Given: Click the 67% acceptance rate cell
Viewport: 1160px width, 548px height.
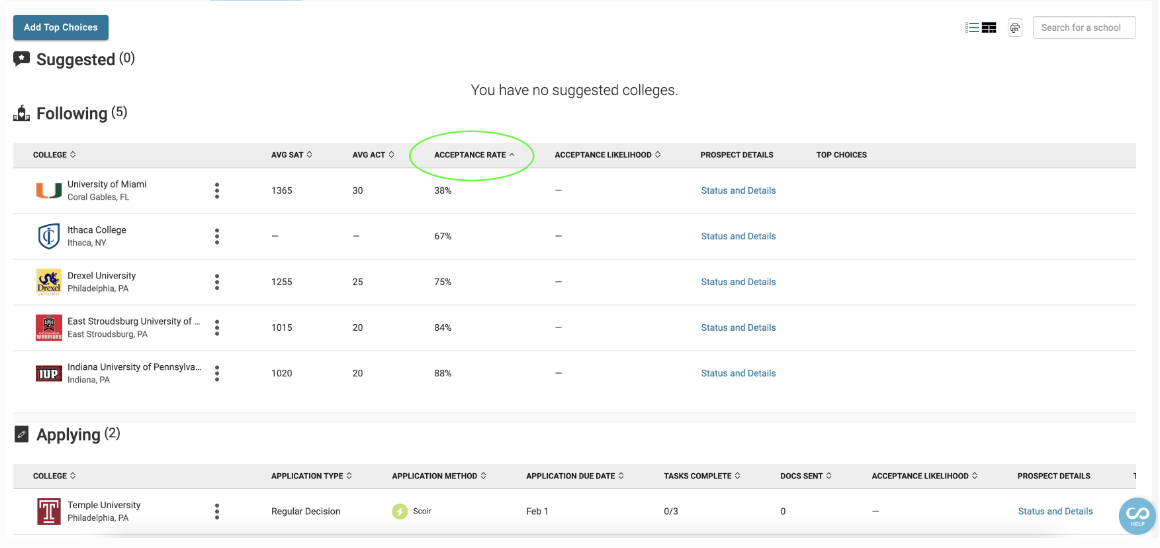Looking at the screenshot, I should click(442, 237).
